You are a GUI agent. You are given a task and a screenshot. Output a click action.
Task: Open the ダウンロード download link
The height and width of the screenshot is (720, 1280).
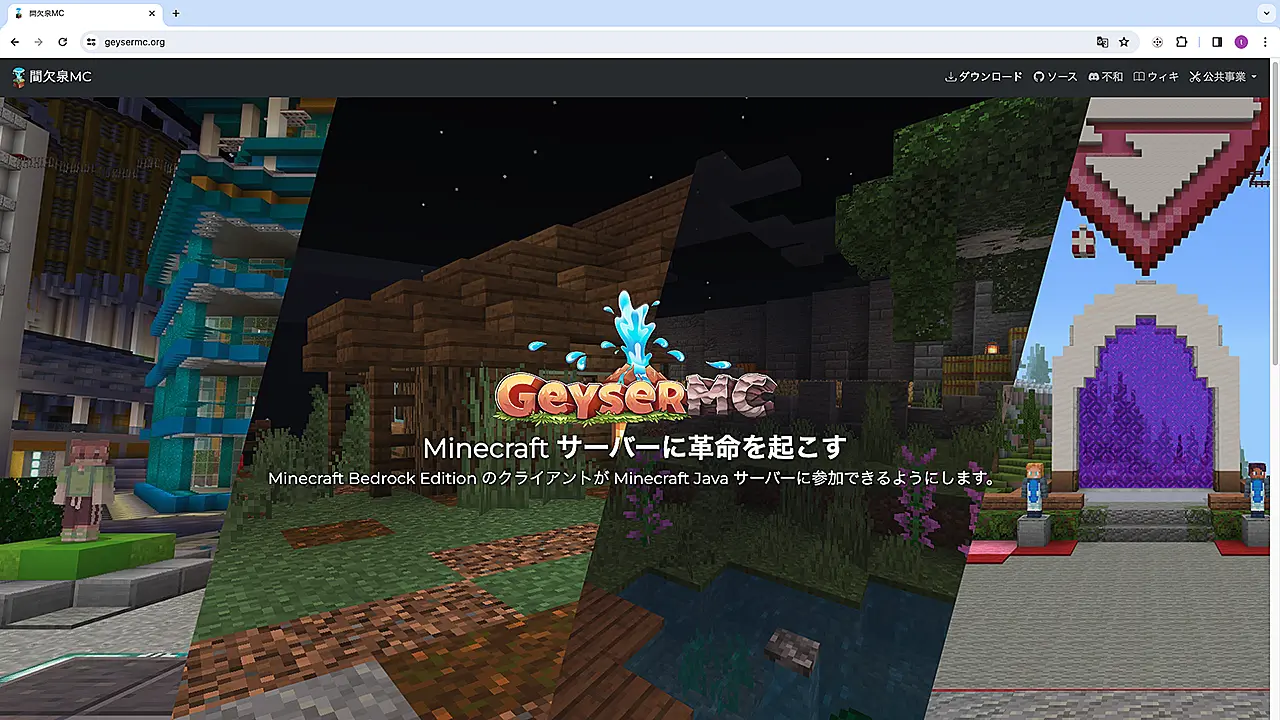pos(984,77)
